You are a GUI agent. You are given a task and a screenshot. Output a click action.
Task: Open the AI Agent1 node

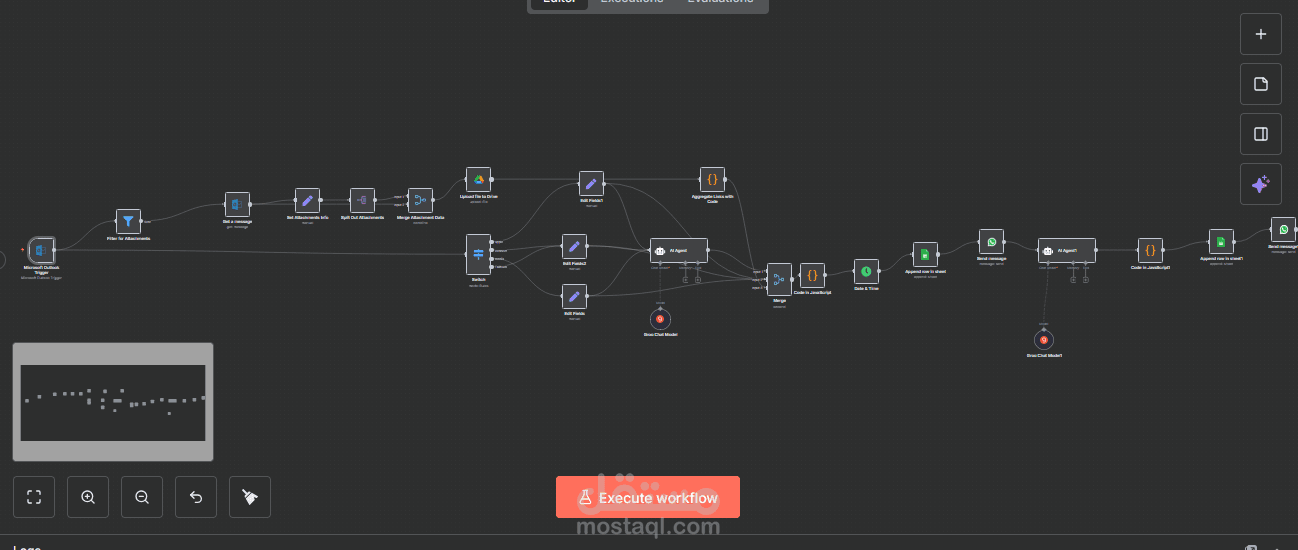1066,250
